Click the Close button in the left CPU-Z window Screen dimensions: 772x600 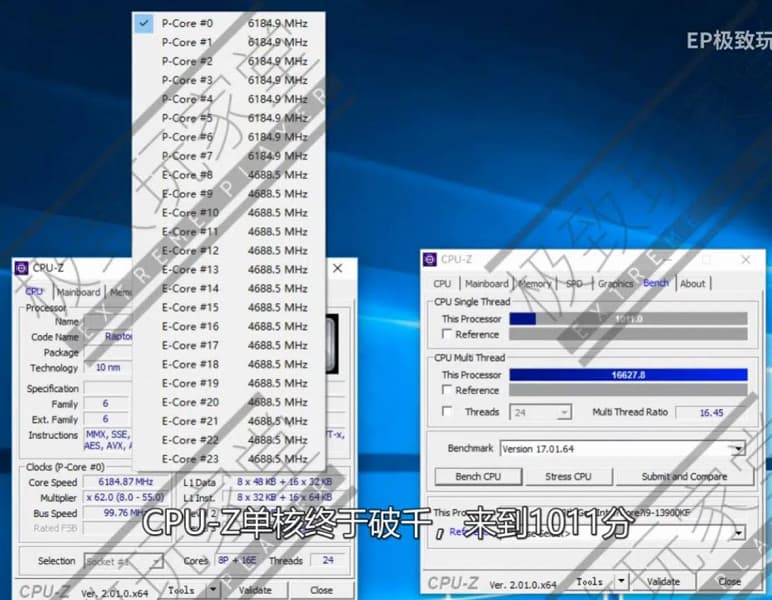(x=322, y=590)
